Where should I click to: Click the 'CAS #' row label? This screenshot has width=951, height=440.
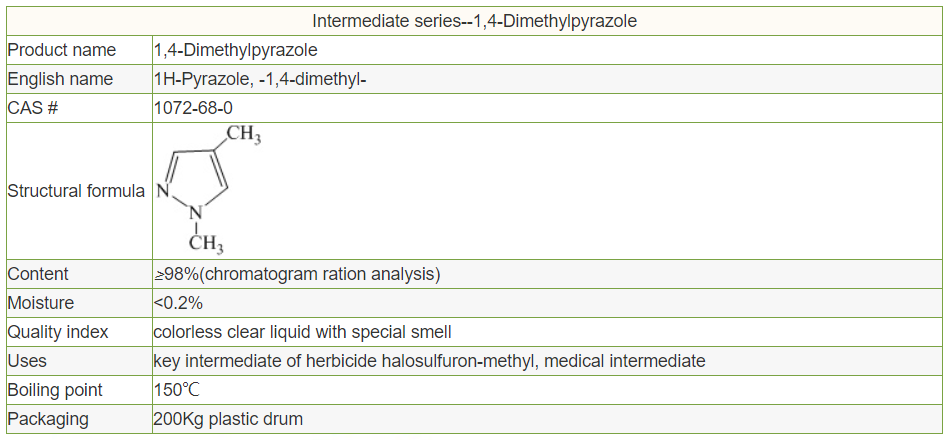click(x=33, y=108)
